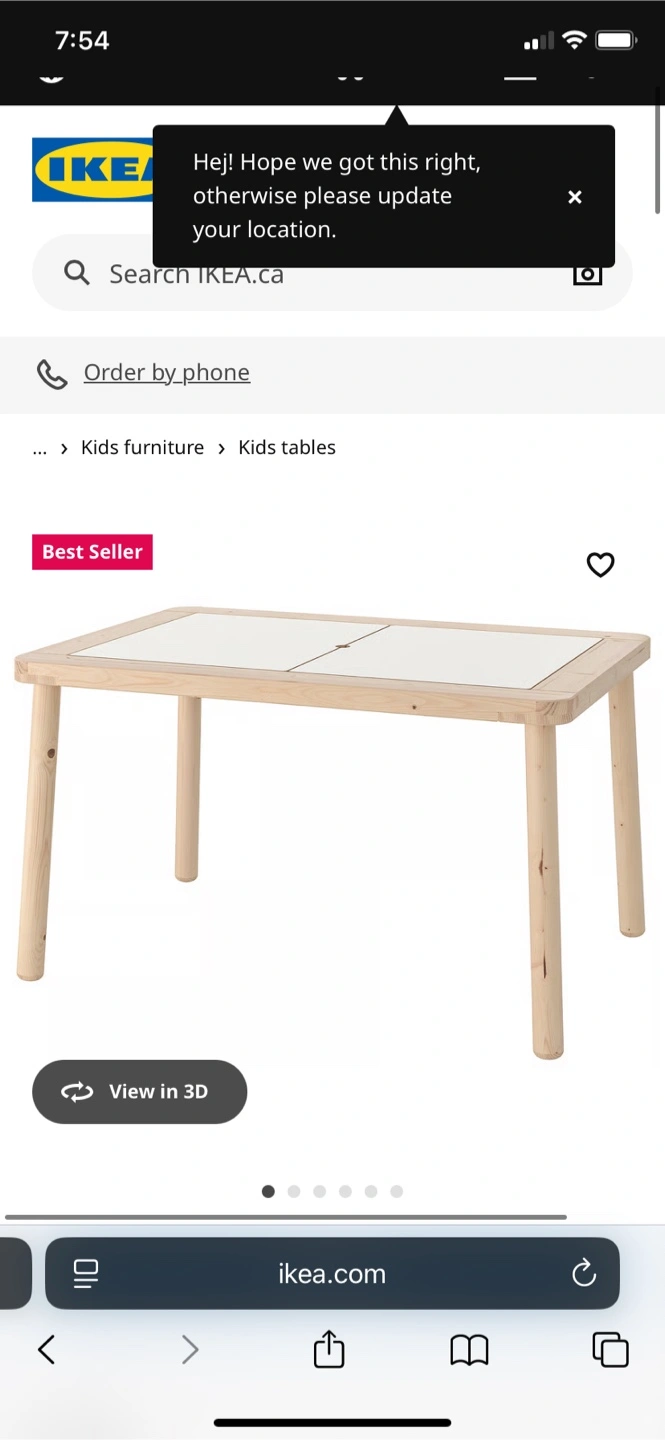Go to Kids furniture breadcrumb
The image size is (665, 1440).
tap(142, 447)
